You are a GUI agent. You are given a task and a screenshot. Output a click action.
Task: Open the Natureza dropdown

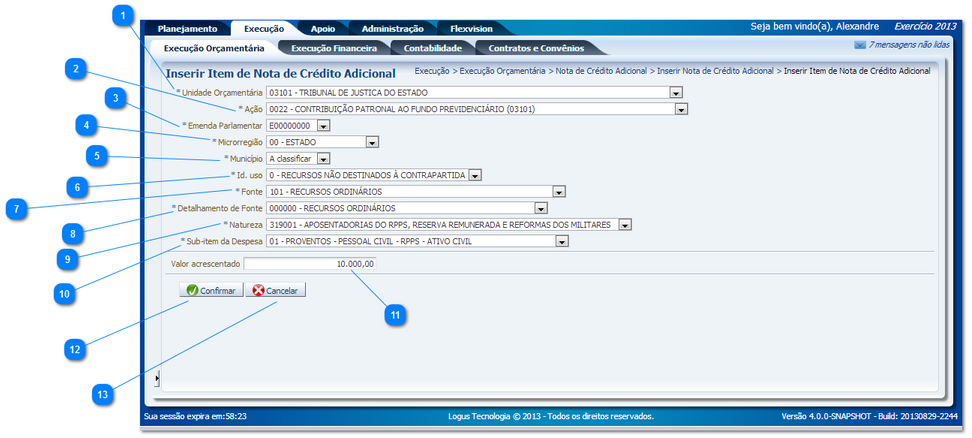(625, 225)
